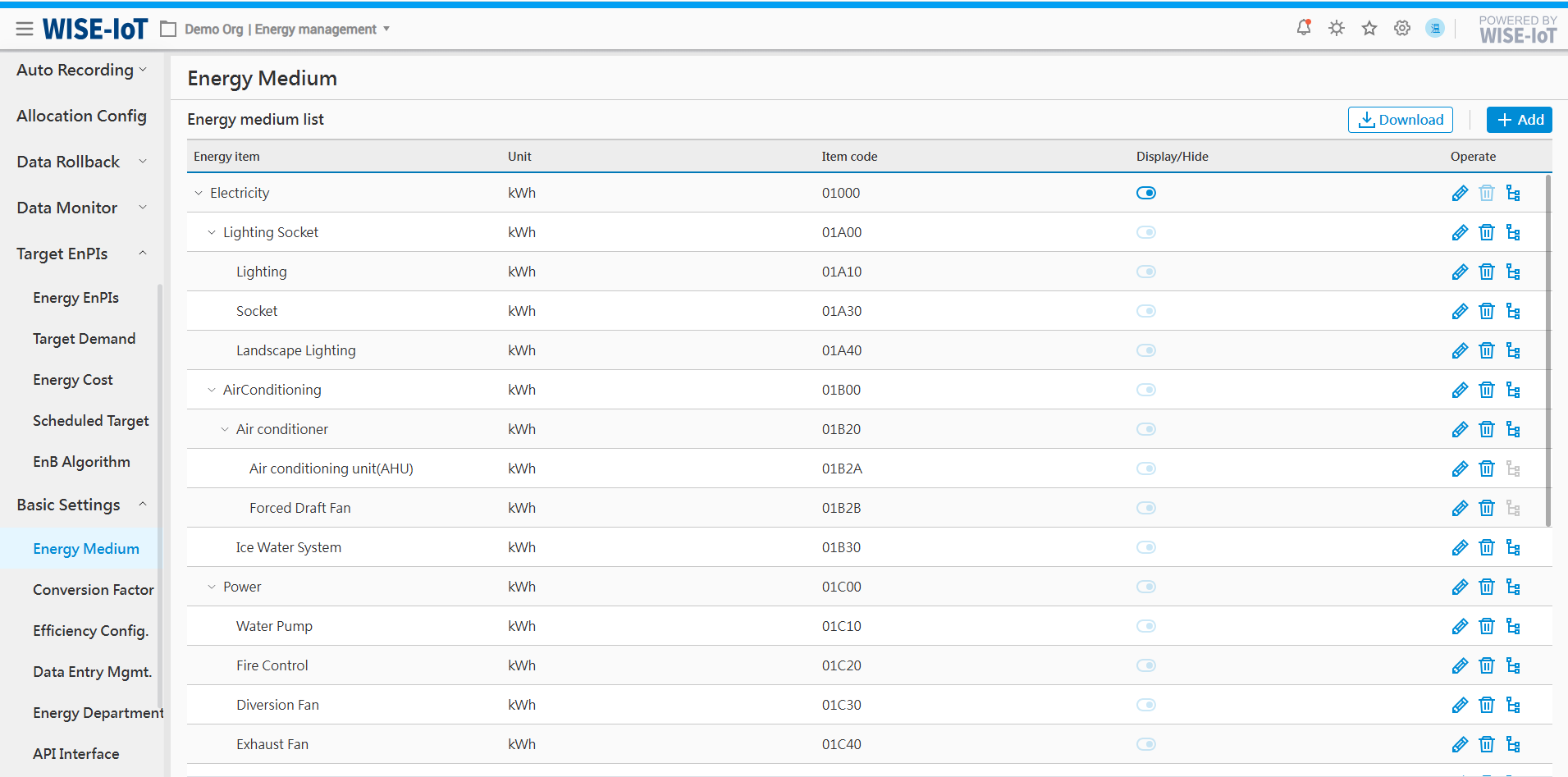Open the settings gear icon in header

coord(1401,29)
